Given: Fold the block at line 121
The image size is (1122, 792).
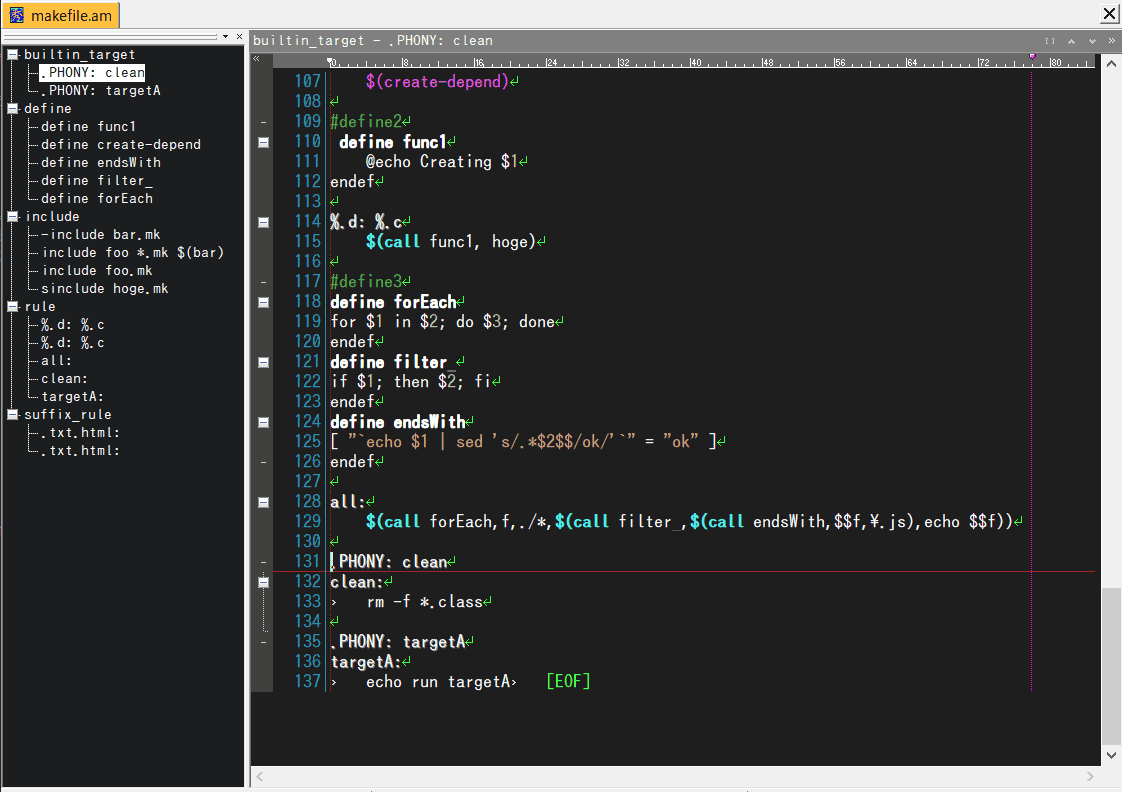Looking at the screenshot, I should coord(263,363).
